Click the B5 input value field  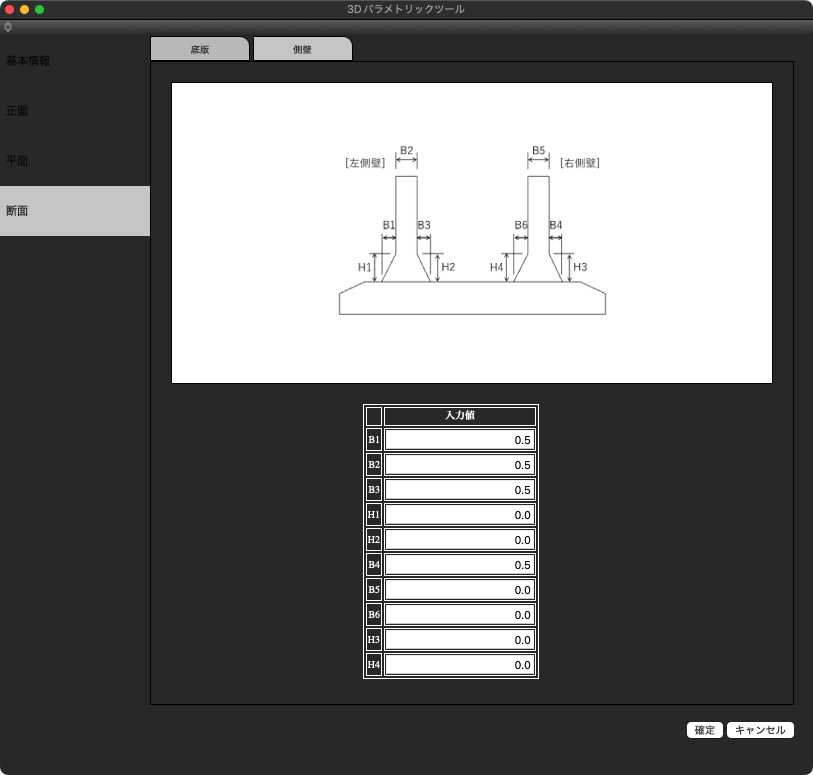tap(459, 590)
